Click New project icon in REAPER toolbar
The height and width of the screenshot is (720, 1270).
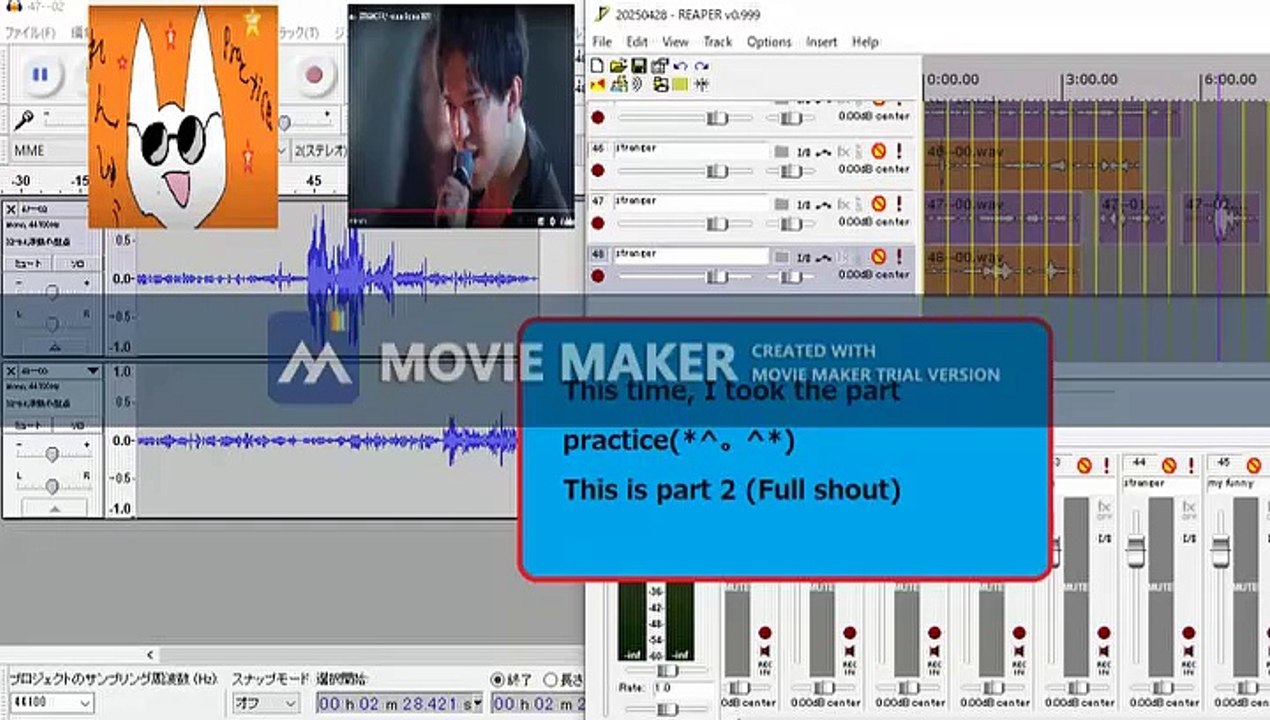tap(597, 66)
